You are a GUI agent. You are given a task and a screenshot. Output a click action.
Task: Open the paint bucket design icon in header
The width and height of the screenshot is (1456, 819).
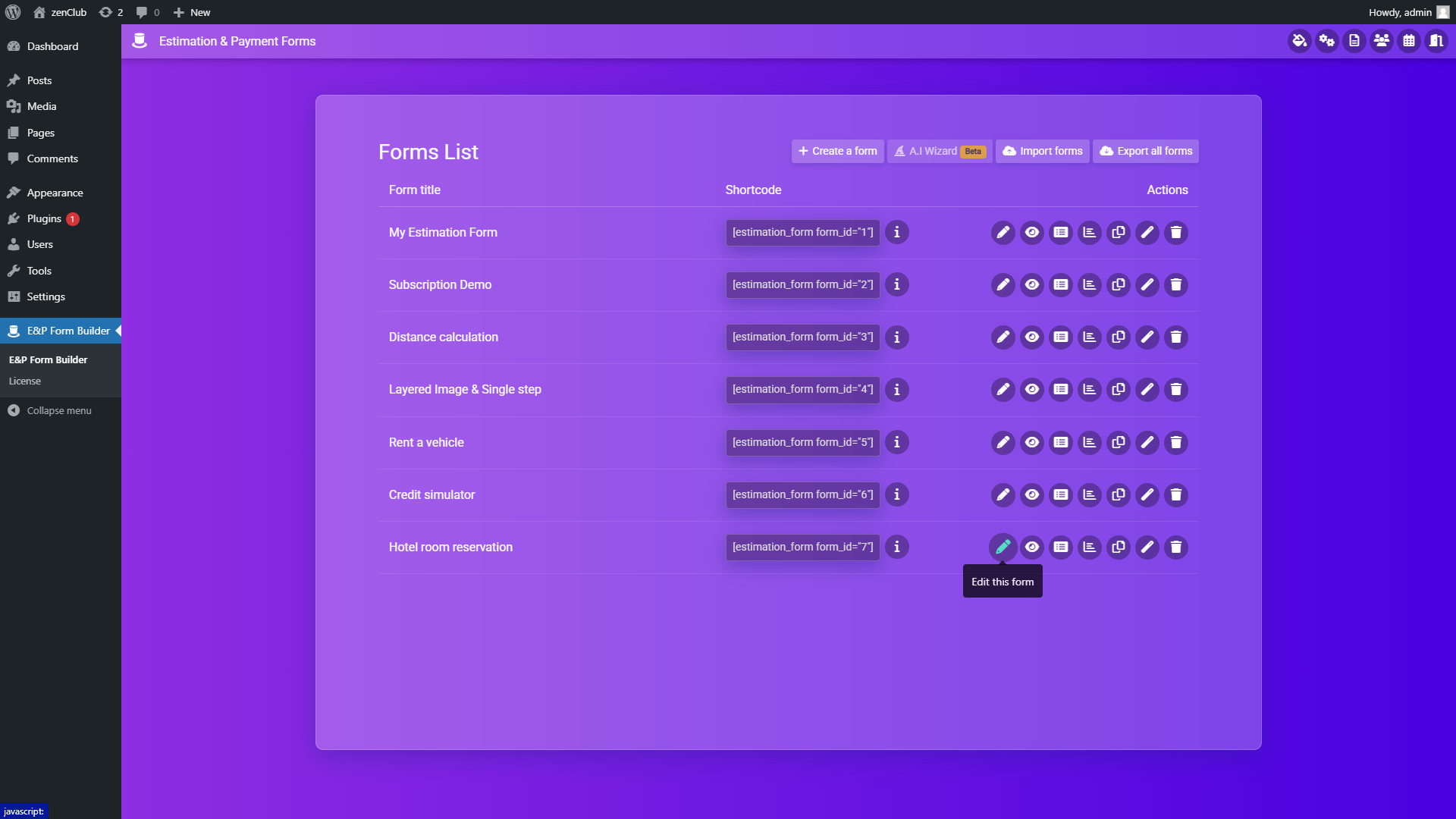(x=1300, y=41)
